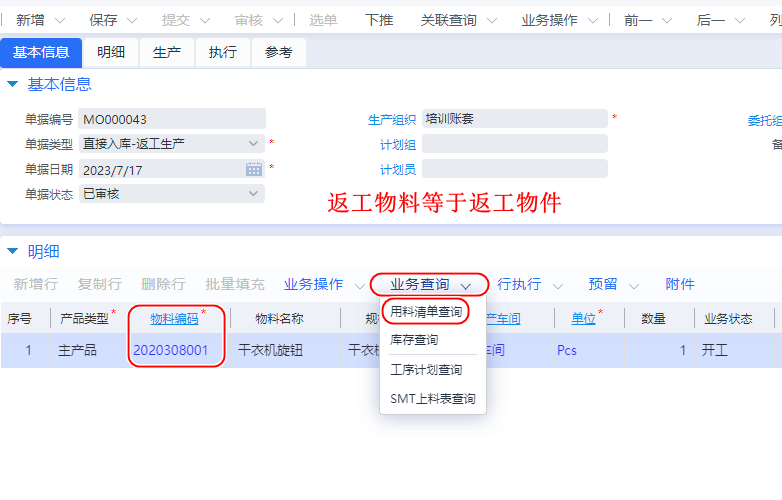Click the 附件 button in 明细 toolbar

click(x=680, y=284)
